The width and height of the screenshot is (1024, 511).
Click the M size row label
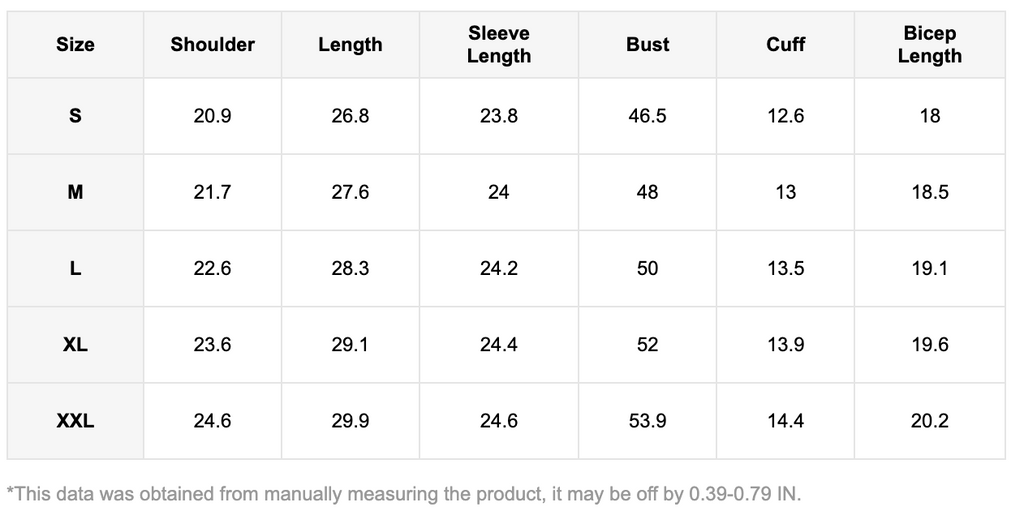[x=75, y=192]
